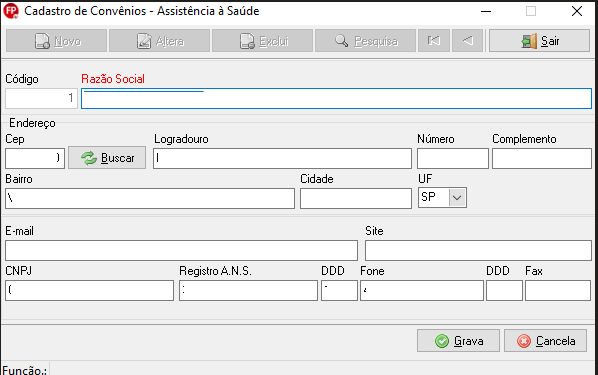
Task: Click the Altera toolbar button
Action: [x=159, y=40]
